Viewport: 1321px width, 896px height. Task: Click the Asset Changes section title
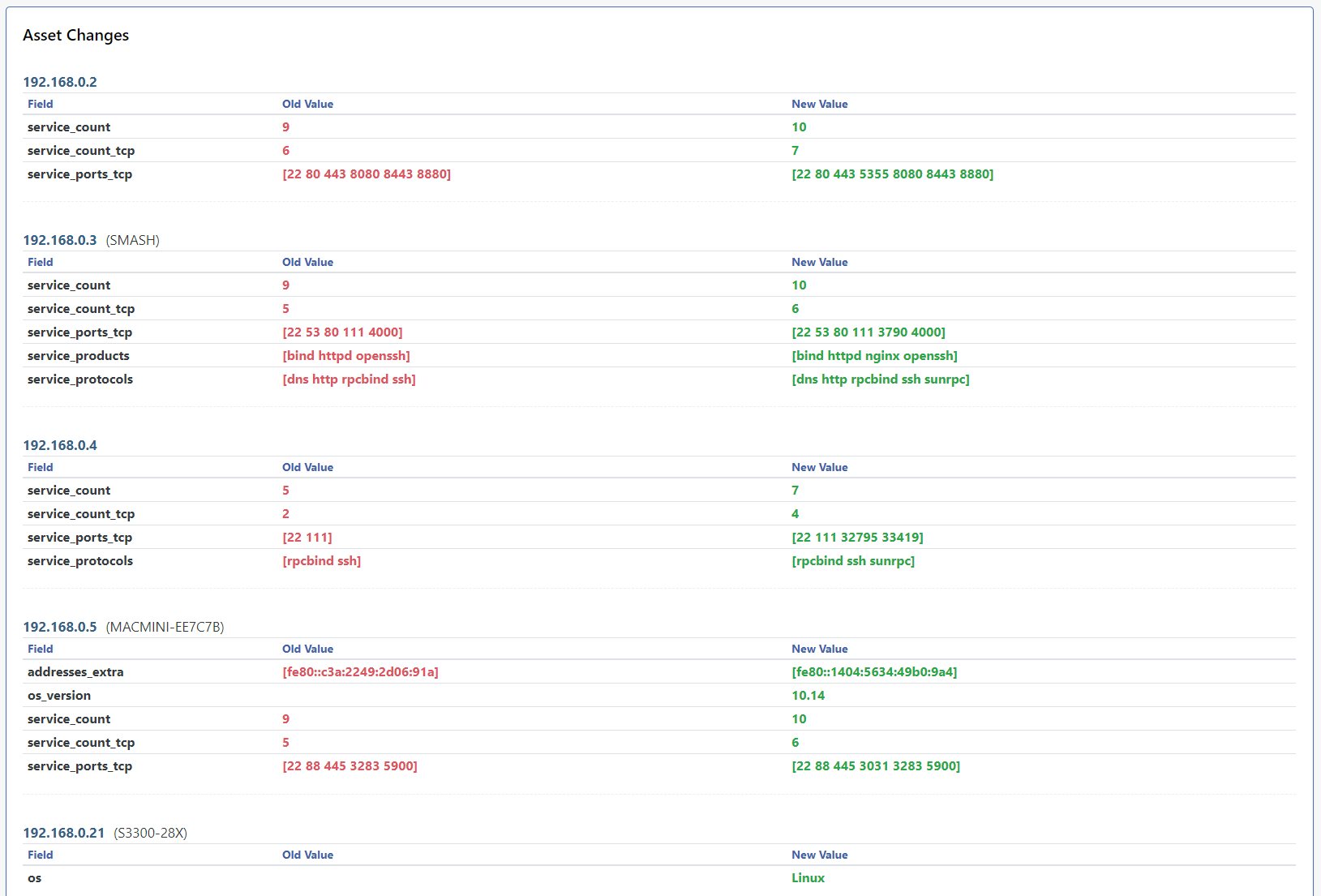click(75, 35)
